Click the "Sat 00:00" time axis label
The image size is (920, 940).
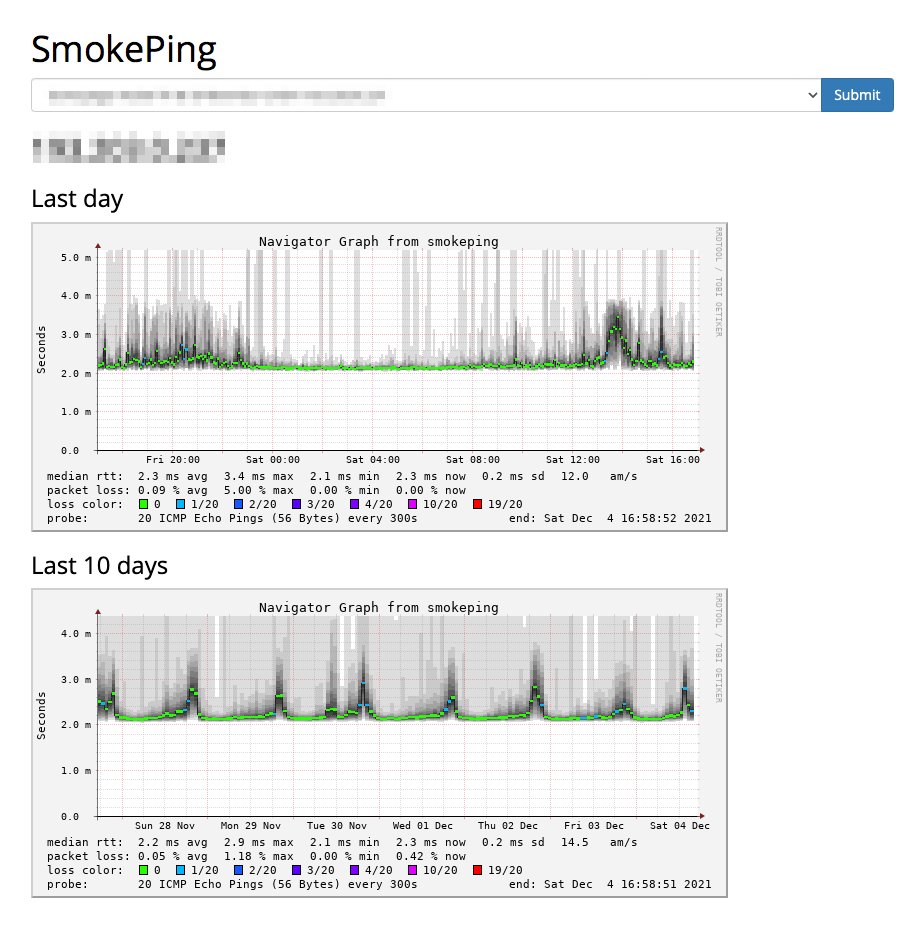click(273, 460)
